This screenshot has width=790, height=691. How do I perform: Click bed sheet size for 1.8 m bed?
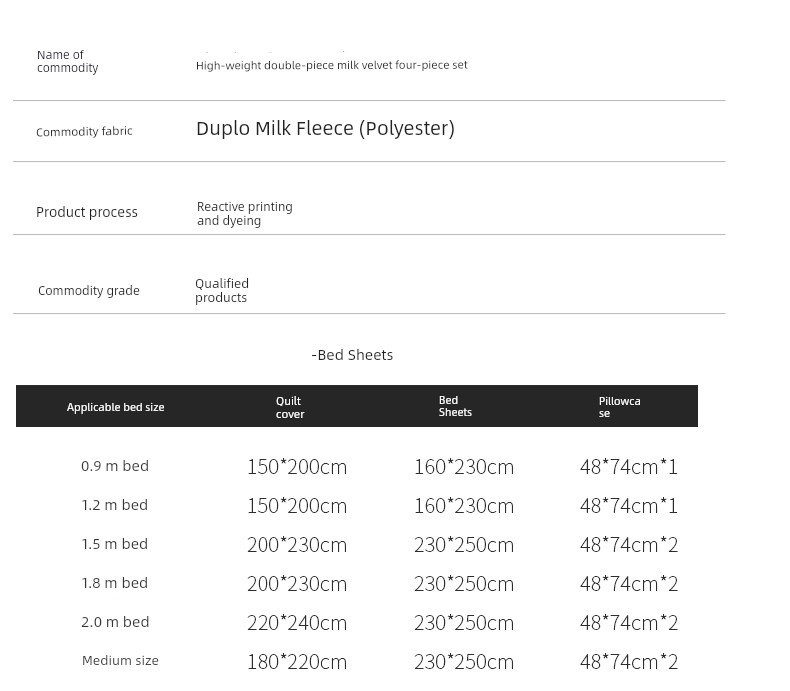click(x=464, y=584)
